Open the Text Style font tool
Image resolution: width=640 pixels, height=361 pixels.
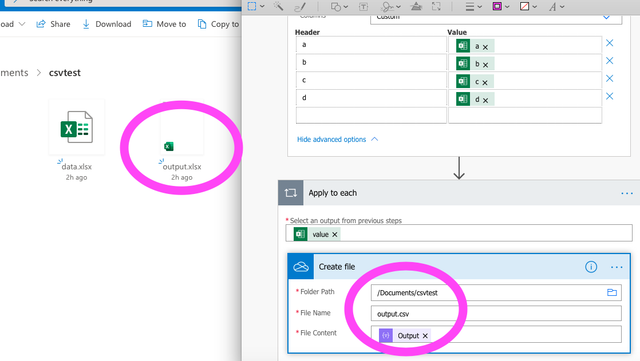(x=552, y=7)
